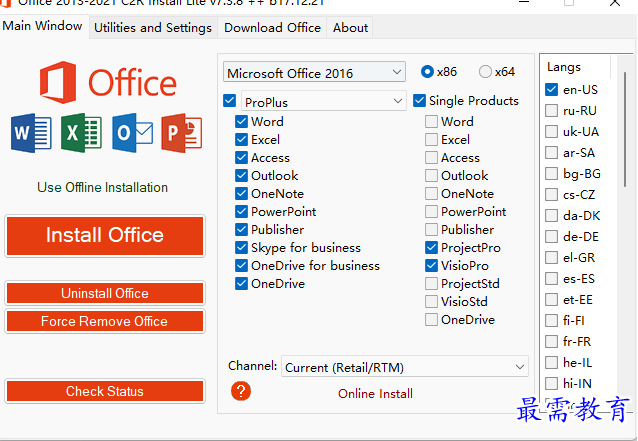Click the Excel app icon
This screenshot has height=441, width=638.
point(81,133)
